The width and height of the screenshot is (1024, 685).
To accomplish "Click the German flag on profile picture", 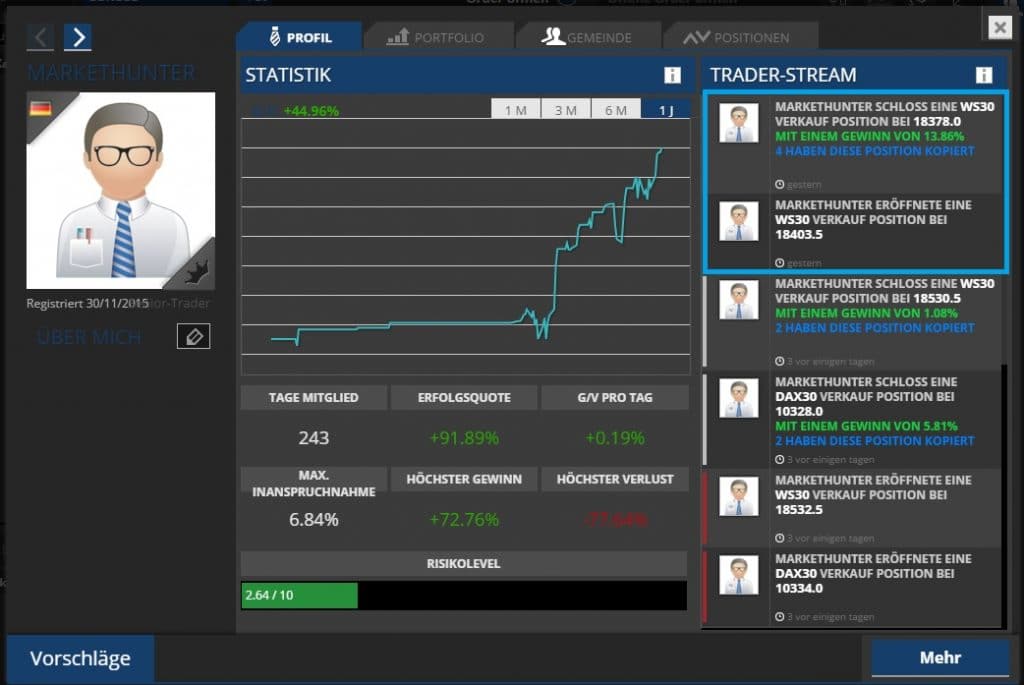I will pyautogui.click(x=41, y=108).
